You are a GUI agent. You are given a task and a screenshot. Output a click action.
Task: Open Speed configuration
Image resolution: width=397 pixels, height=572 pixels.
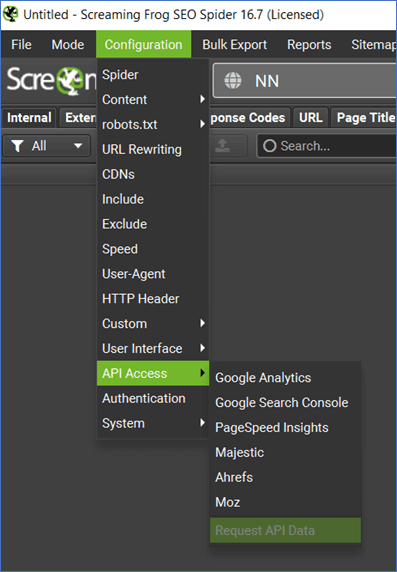(x=153, y=249)
